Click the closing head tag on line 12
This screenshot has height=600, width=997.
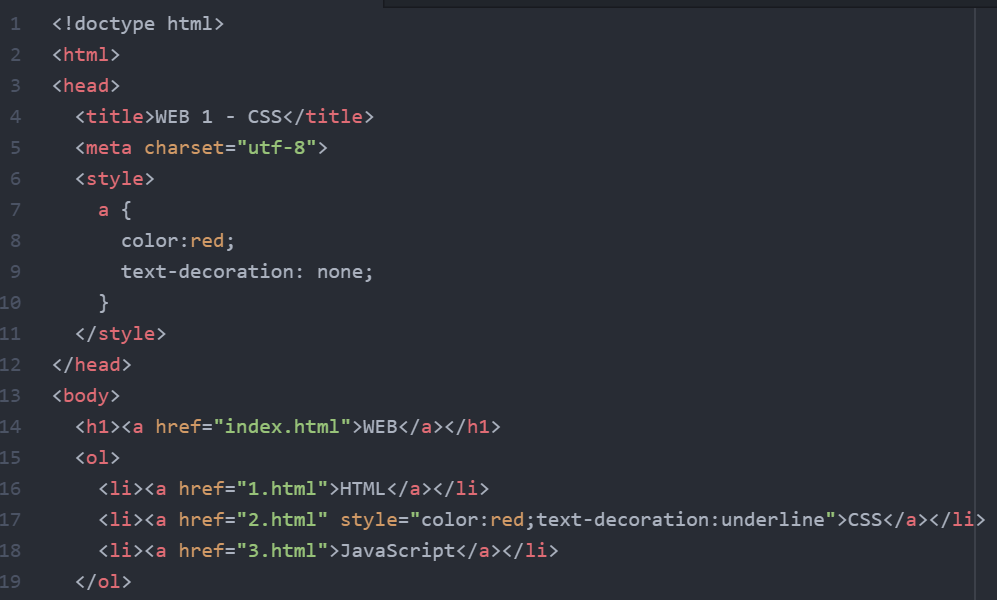click(92, 365)
